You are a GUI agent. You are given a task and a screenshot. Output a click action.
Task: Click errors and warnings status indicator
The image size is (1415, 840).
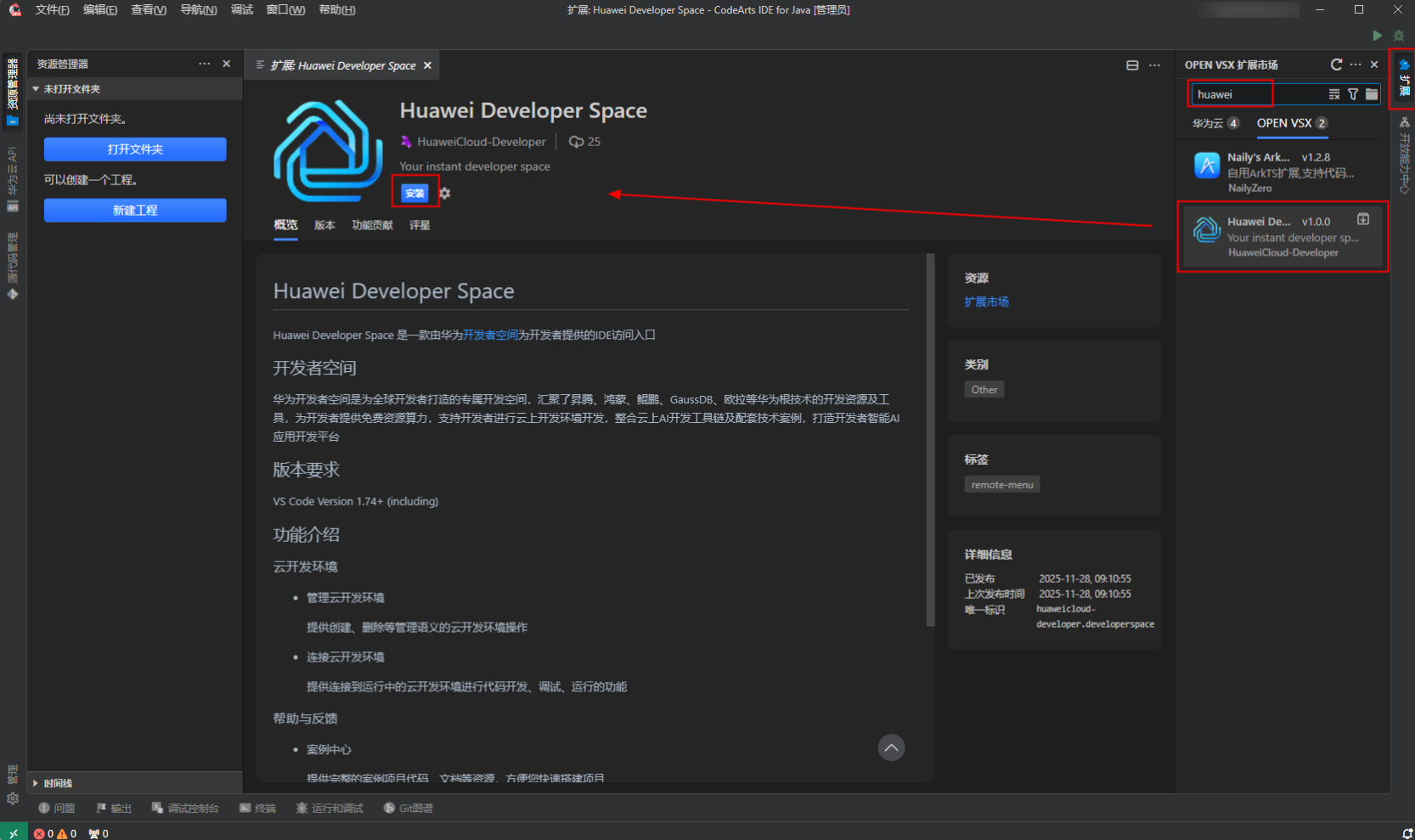pyautogui.click(x=55, y=833)
